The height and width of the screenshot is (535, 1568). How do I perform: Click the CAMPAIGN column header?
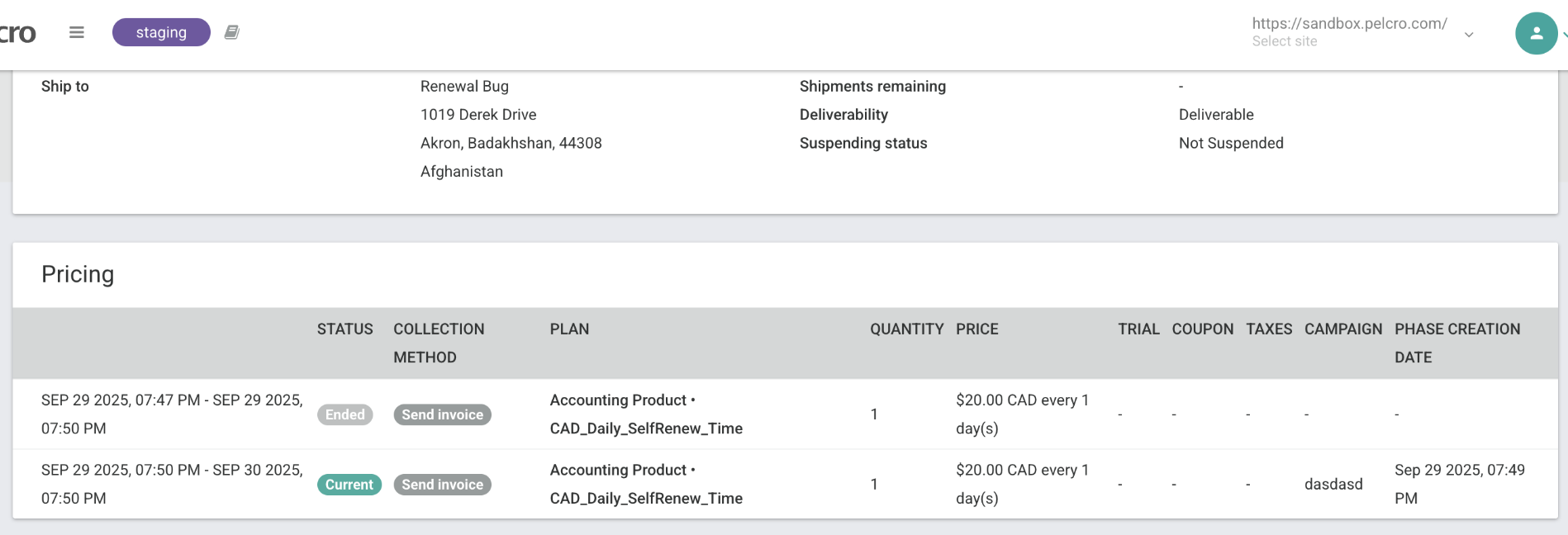pyautogui.click(x=1342, y=329)
